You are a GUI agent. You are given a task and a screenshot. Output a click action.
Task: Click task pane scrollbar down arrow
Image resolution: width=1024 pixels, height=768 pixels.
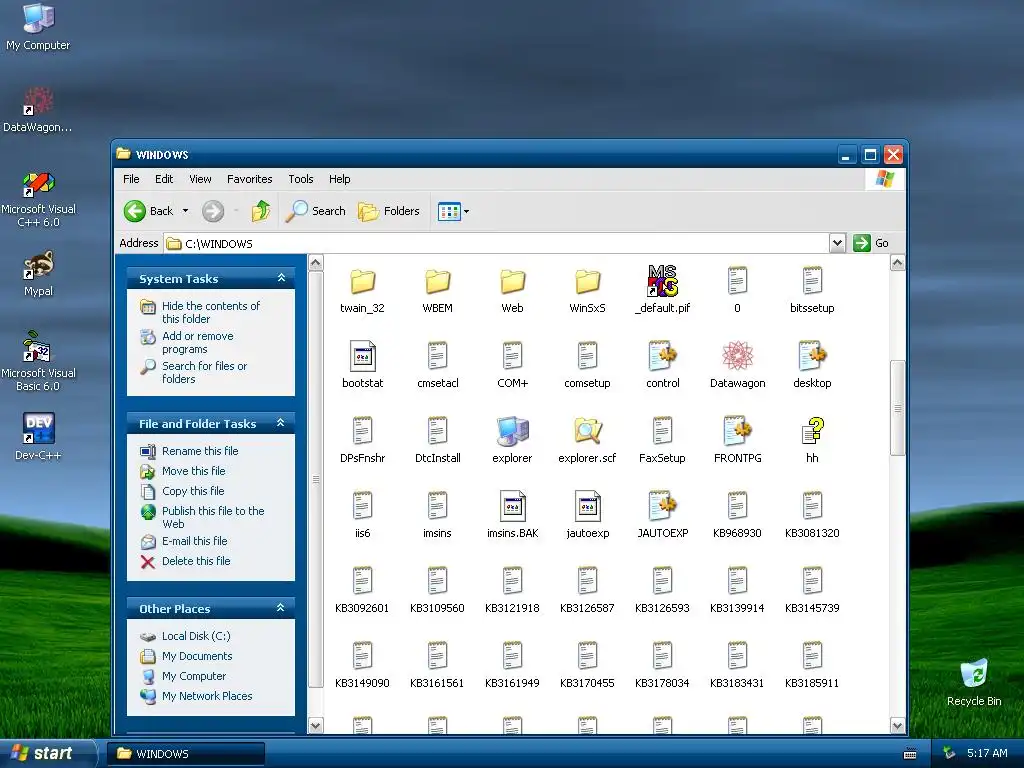(x=315, y=726)
